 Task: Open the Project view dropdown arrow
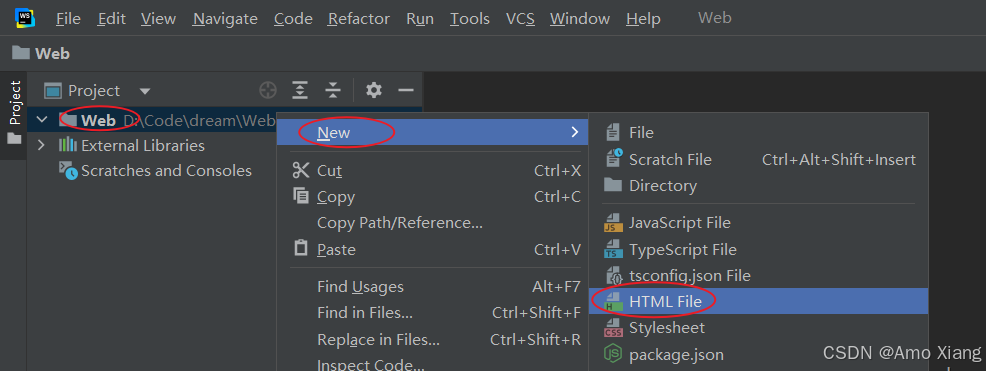pos(145,92)
